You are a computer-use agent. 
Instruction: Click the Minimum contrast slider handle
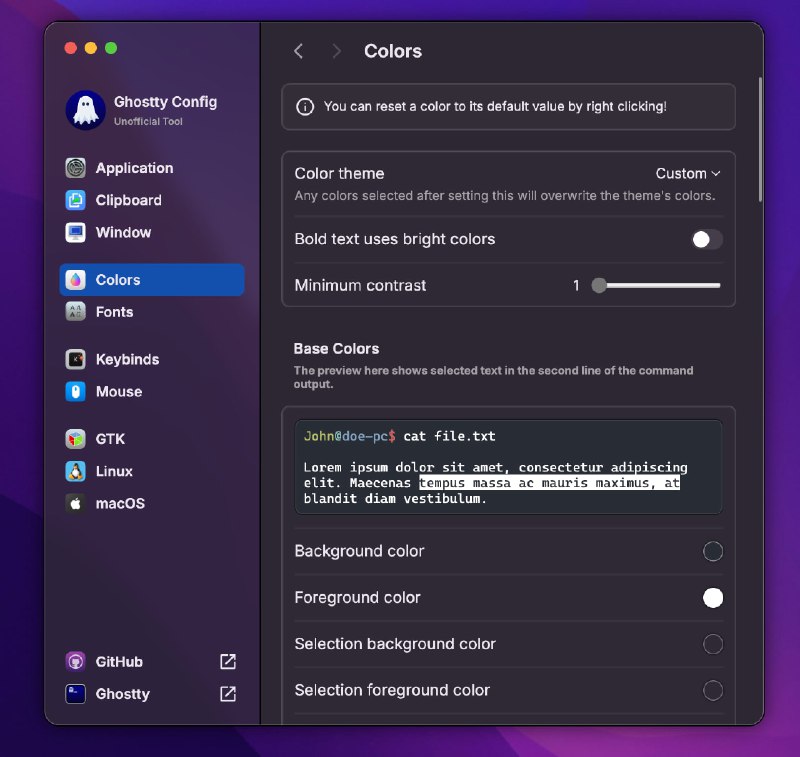[x=599, y=285]
